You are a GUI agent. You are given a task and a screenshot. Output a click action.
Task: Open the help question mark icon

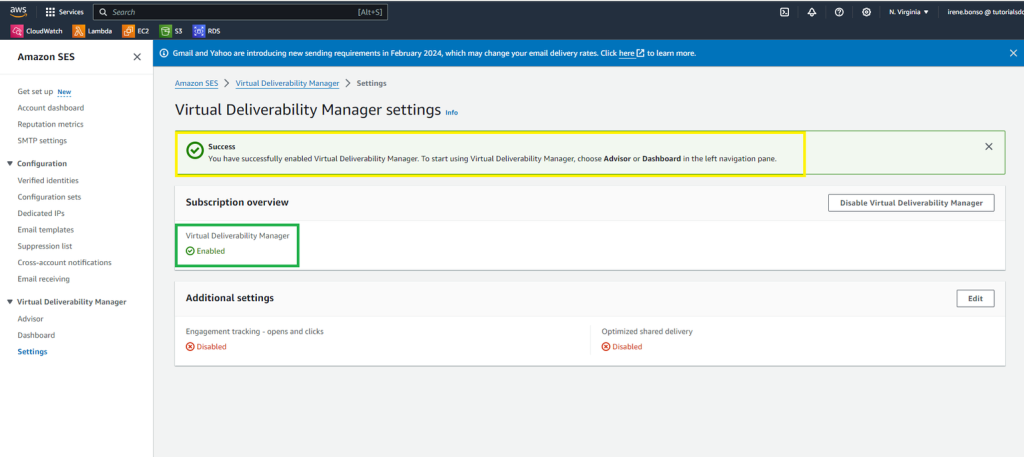pyautogui.click(x=839, y=12)
